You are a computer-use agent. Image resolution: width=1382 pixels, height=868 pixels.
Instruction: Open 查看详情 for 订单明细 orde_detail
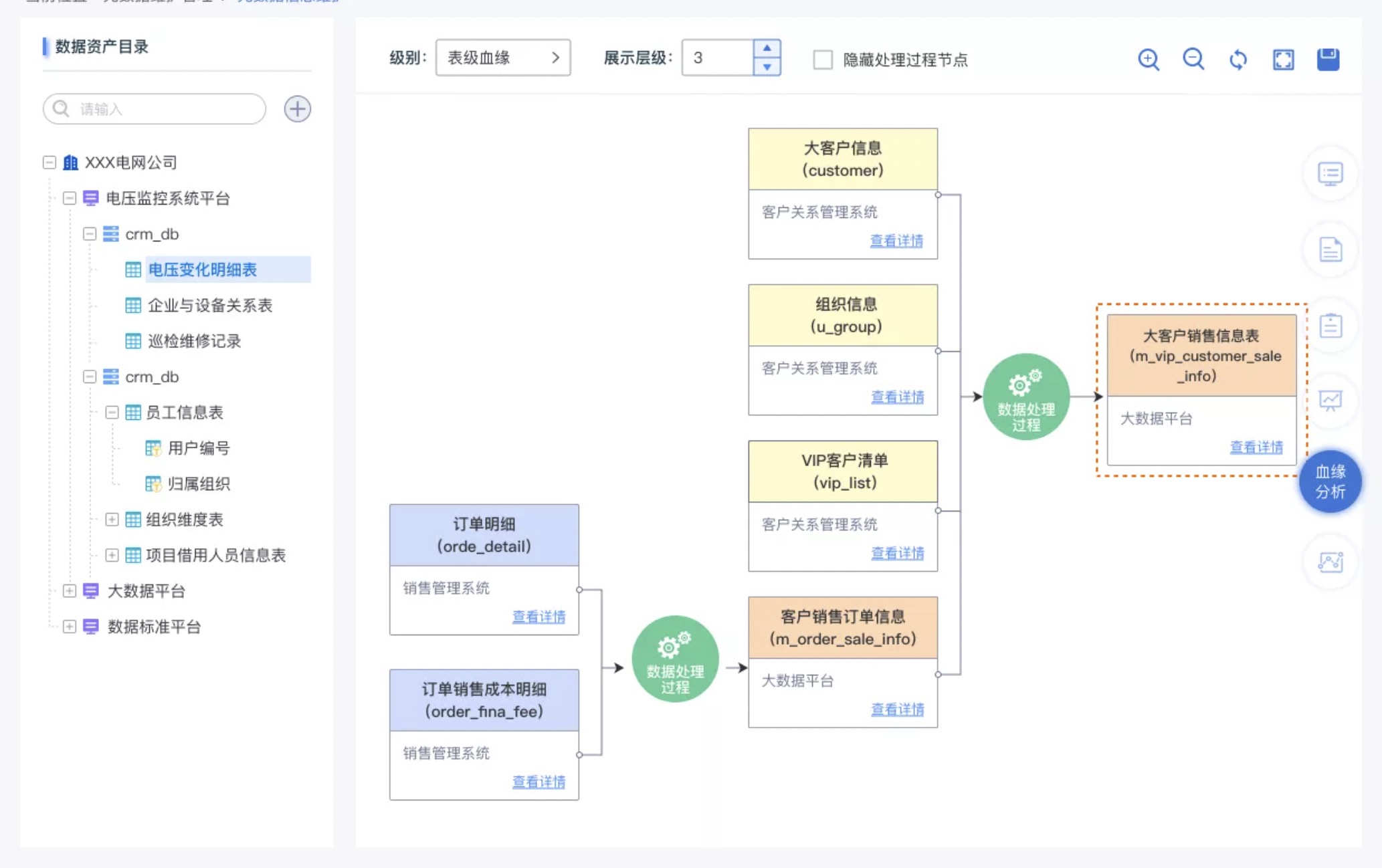[x=538, y=617]
